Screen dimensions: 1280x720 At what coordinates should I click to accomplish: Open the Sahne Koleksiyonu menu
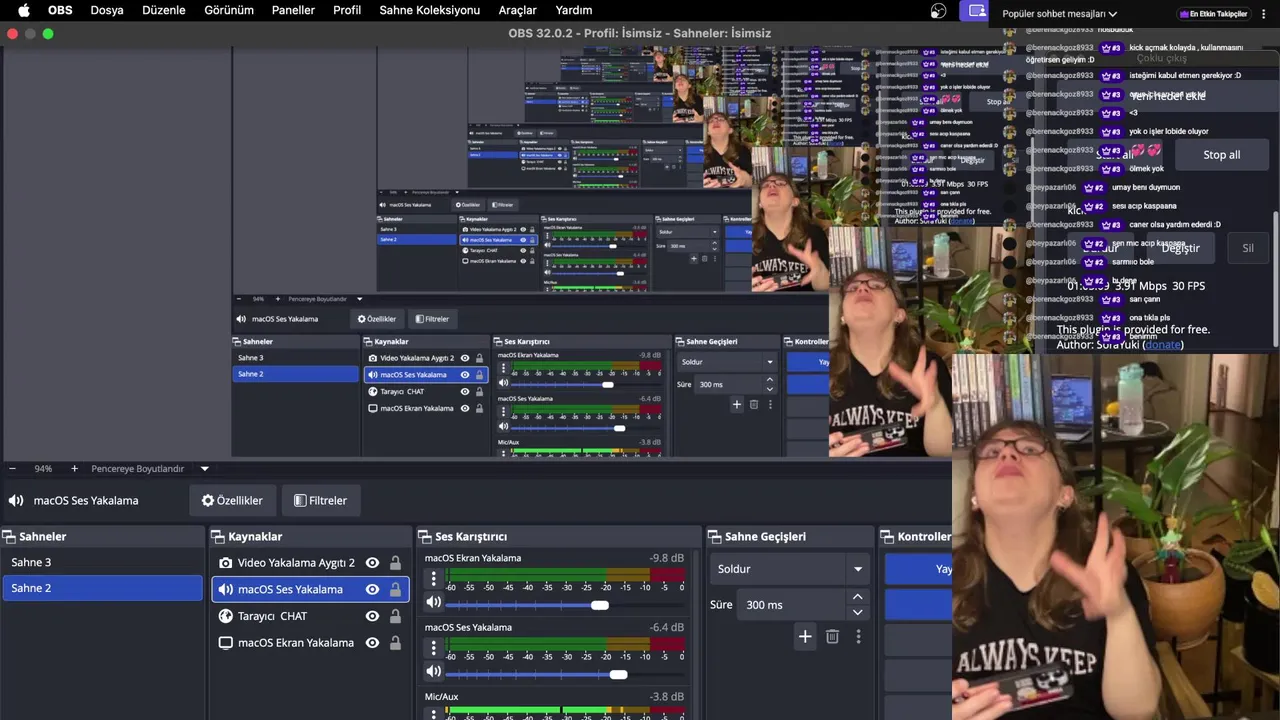[x=430, y=10]
